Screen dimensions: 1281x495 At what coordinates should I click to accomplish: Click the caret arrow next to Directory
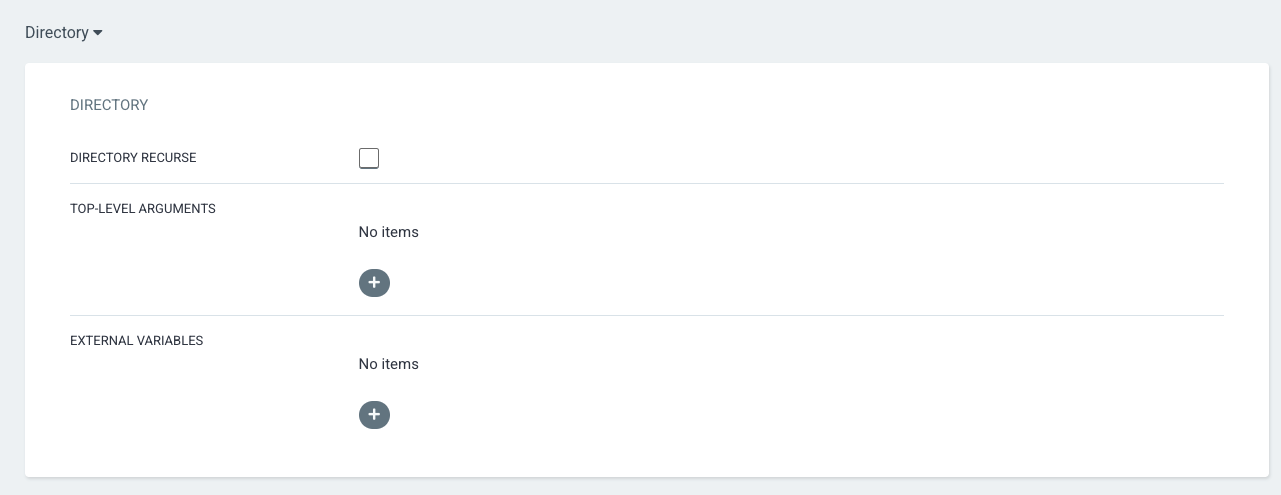click(98, 33)
